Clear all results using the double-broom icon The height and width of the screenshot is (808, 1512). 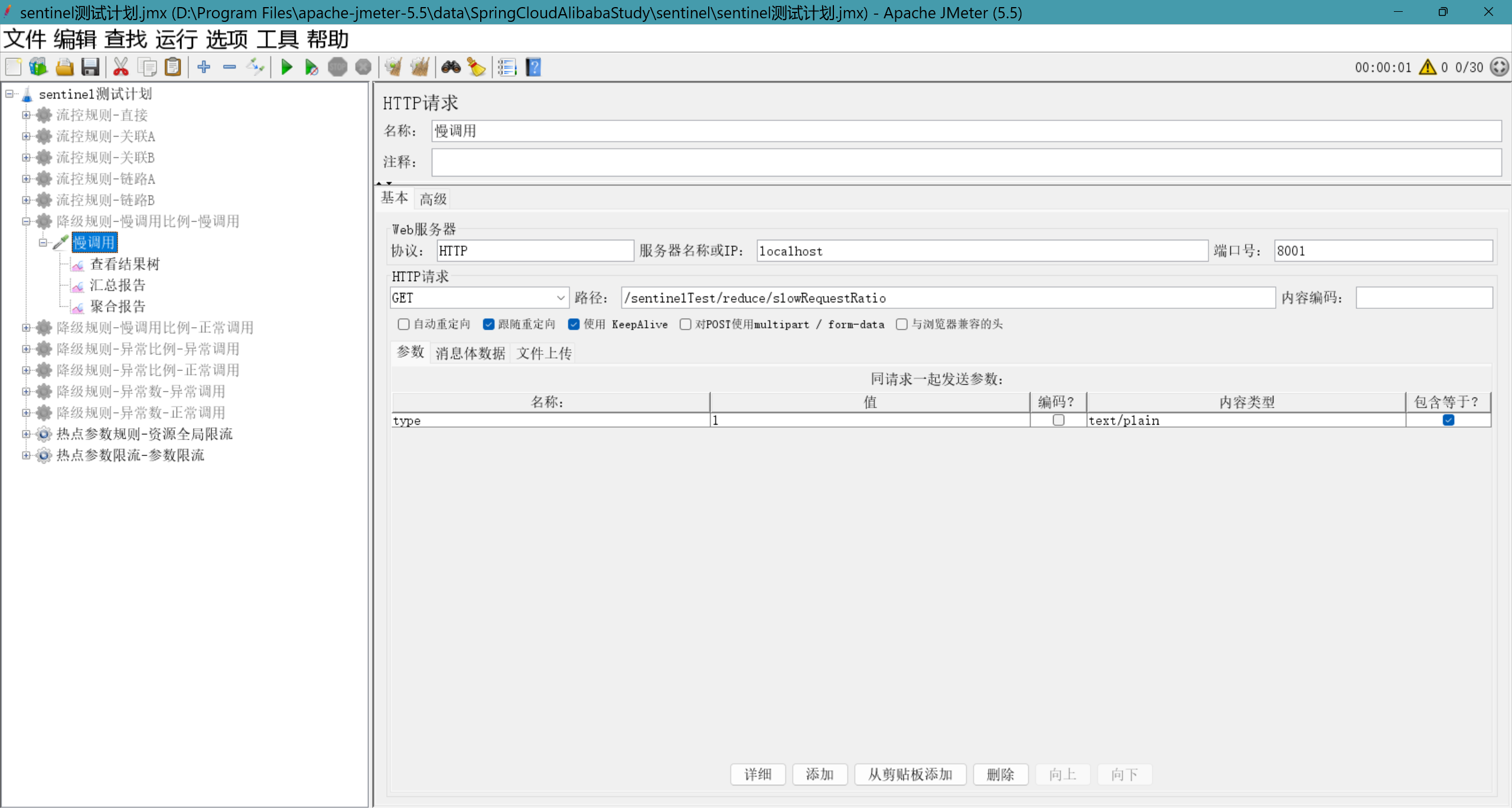pyautogui.click(x=420, y=67)
